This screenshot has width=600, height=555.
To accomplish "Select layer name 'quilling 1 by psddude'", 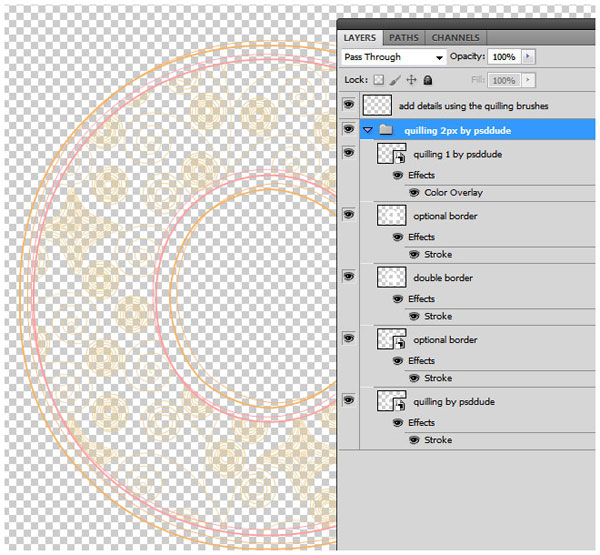I will [458, 155].
